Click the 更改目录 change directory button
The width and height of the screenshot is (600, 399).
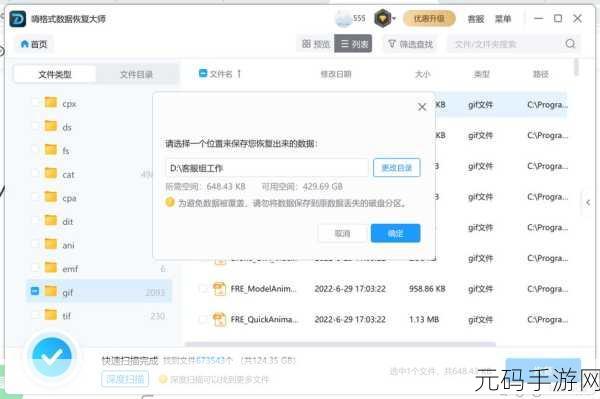pos(396,168)
